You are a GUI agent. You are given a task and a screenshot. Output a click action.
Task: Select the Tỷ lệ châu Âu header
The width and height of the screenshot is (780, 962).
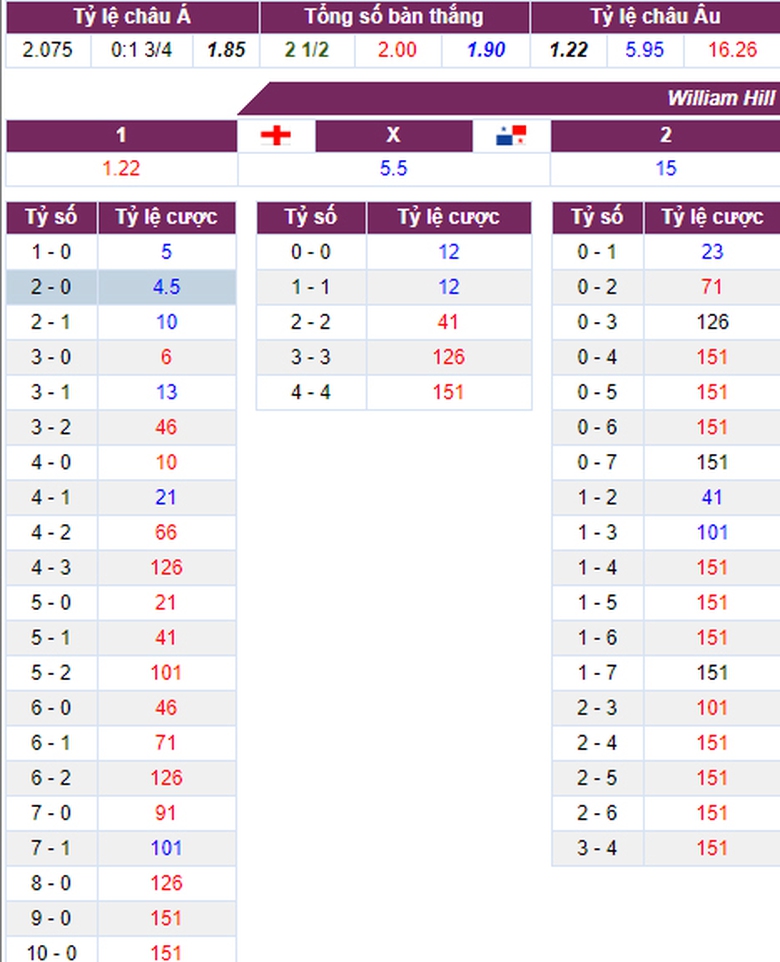click(x=655, y=17)
